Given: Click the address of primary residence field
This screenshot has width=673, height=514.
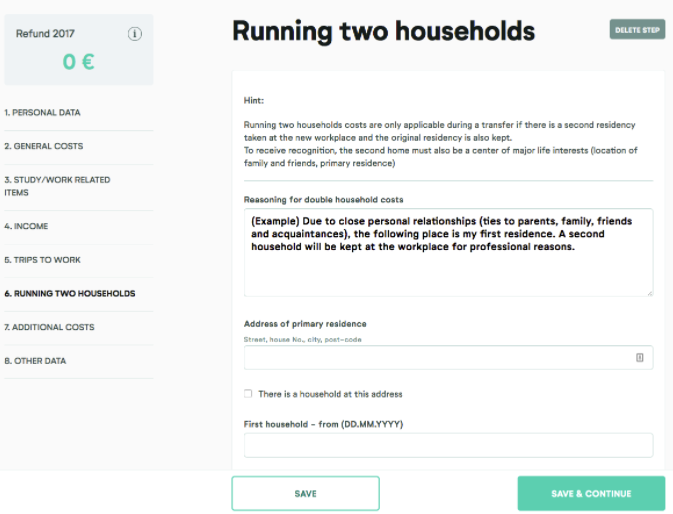Looking at the screenshot, I should pos(449,357).
